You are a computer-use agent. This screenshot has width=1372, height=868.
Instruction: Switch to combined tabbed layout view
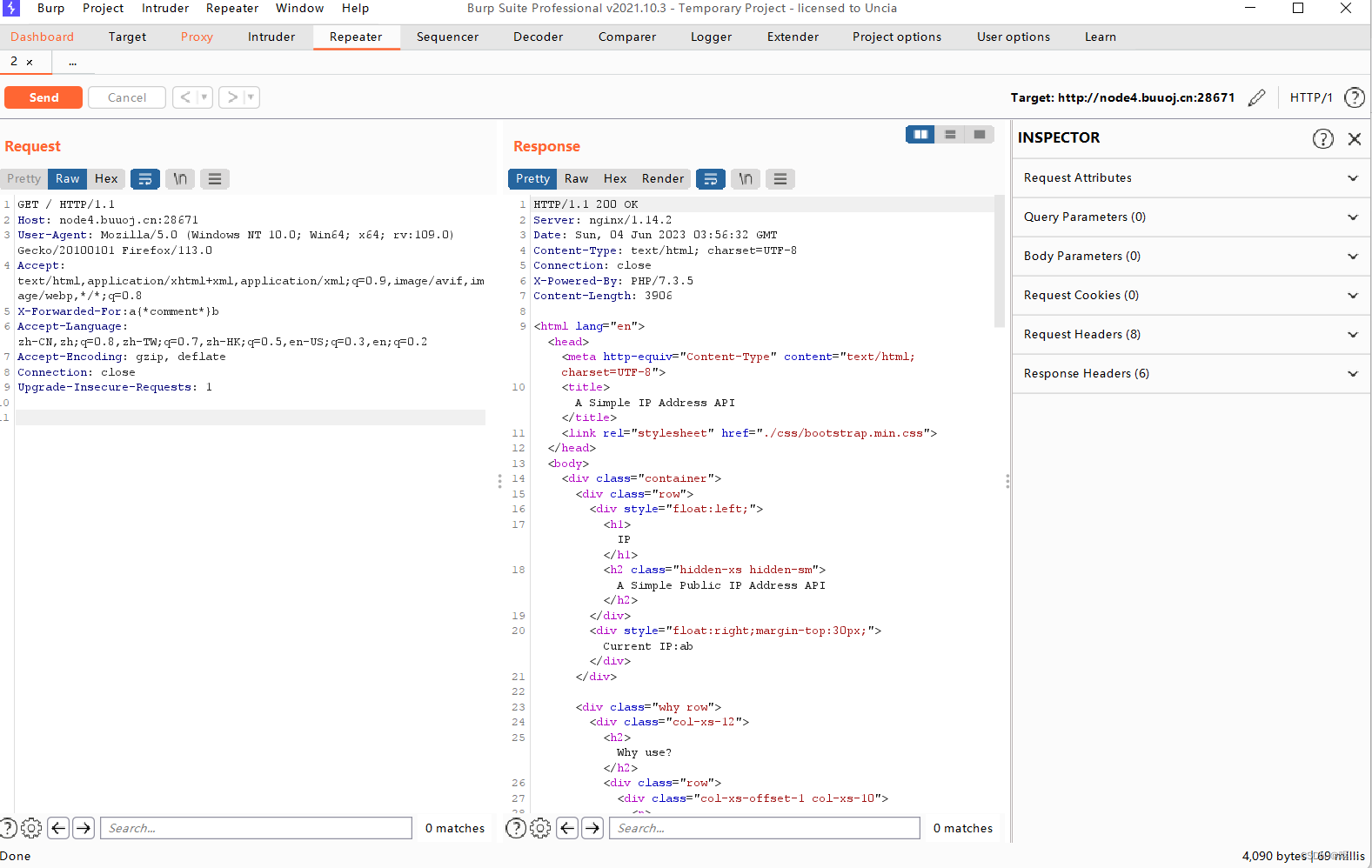click(x=980, y=134)
